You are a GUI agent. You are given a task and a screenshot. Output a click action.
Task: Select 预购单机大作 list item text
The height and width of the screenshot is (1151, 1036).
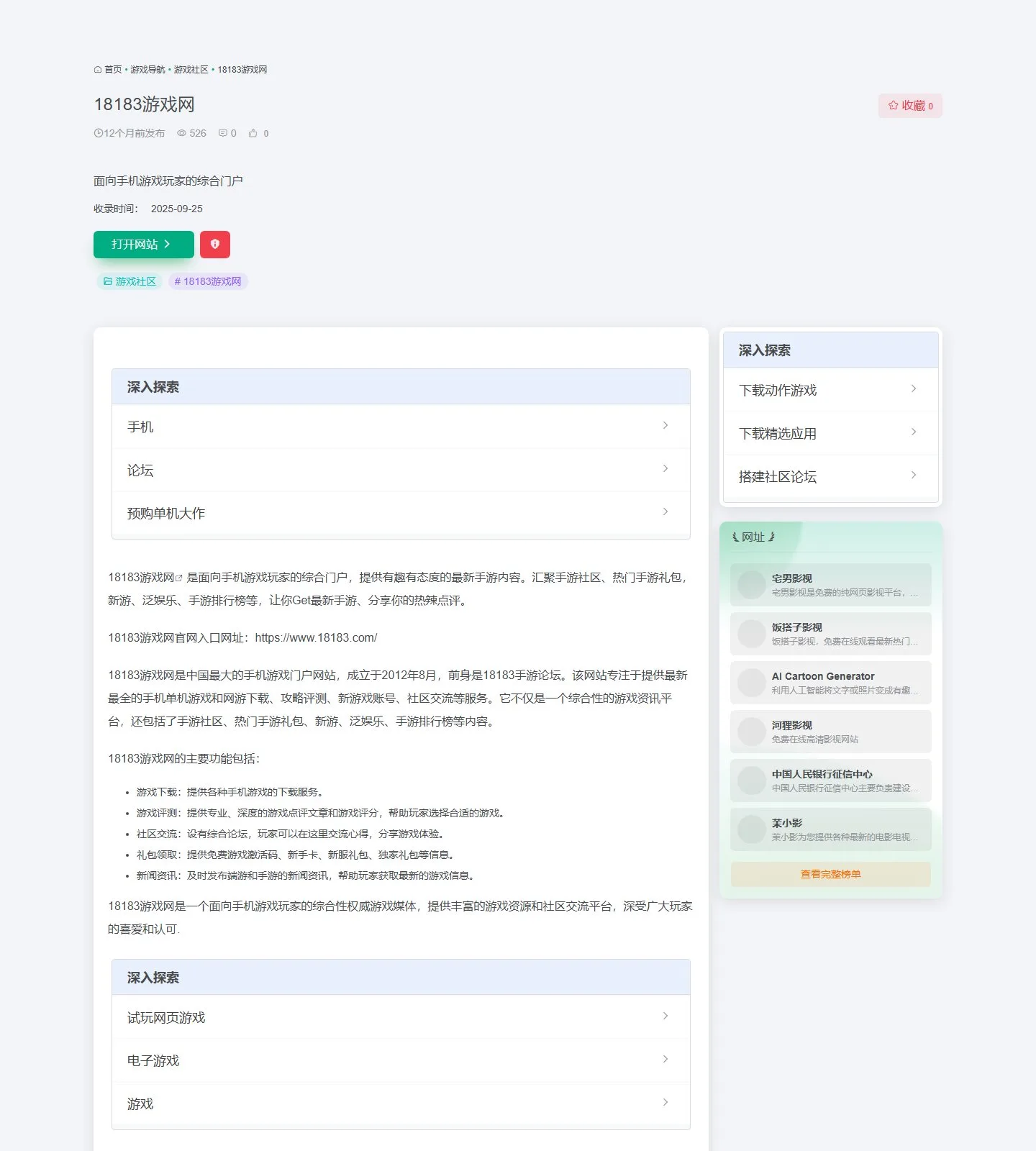166,514
